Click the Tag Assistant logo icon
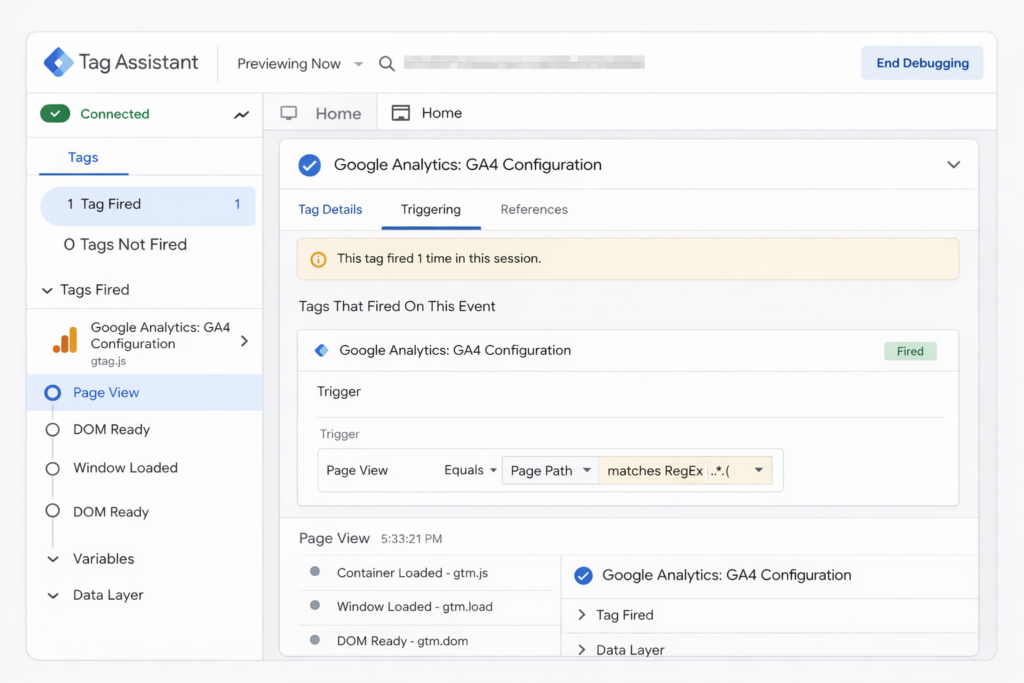1024x683 pixels. coord(59,62)
